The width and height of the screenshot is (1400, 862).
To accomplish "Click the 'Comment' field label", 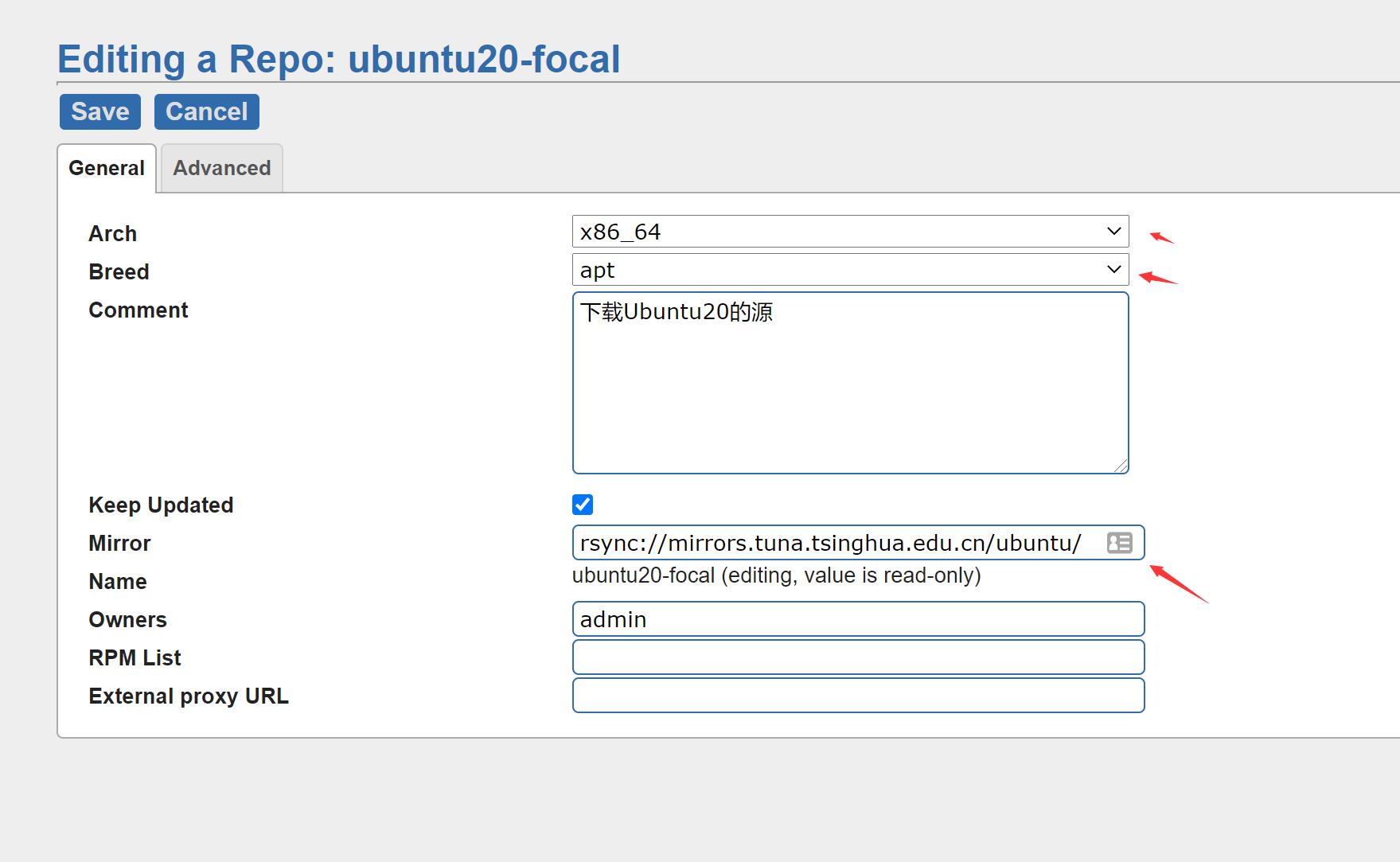I will click(138, 310).
